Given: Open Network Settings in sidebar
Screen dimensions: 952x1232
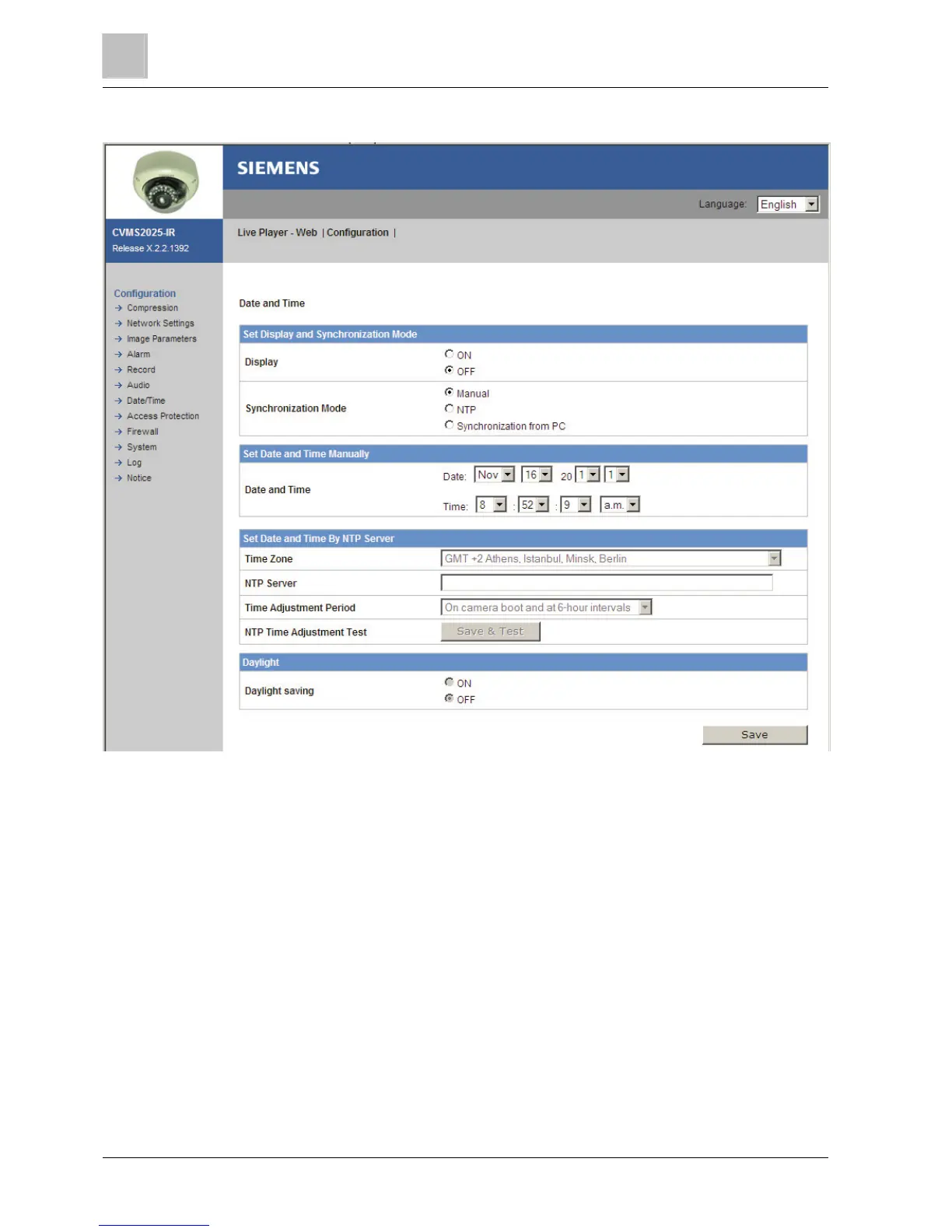Looking at the screenshot, I should pyautogui.click(x=160, y=324).
